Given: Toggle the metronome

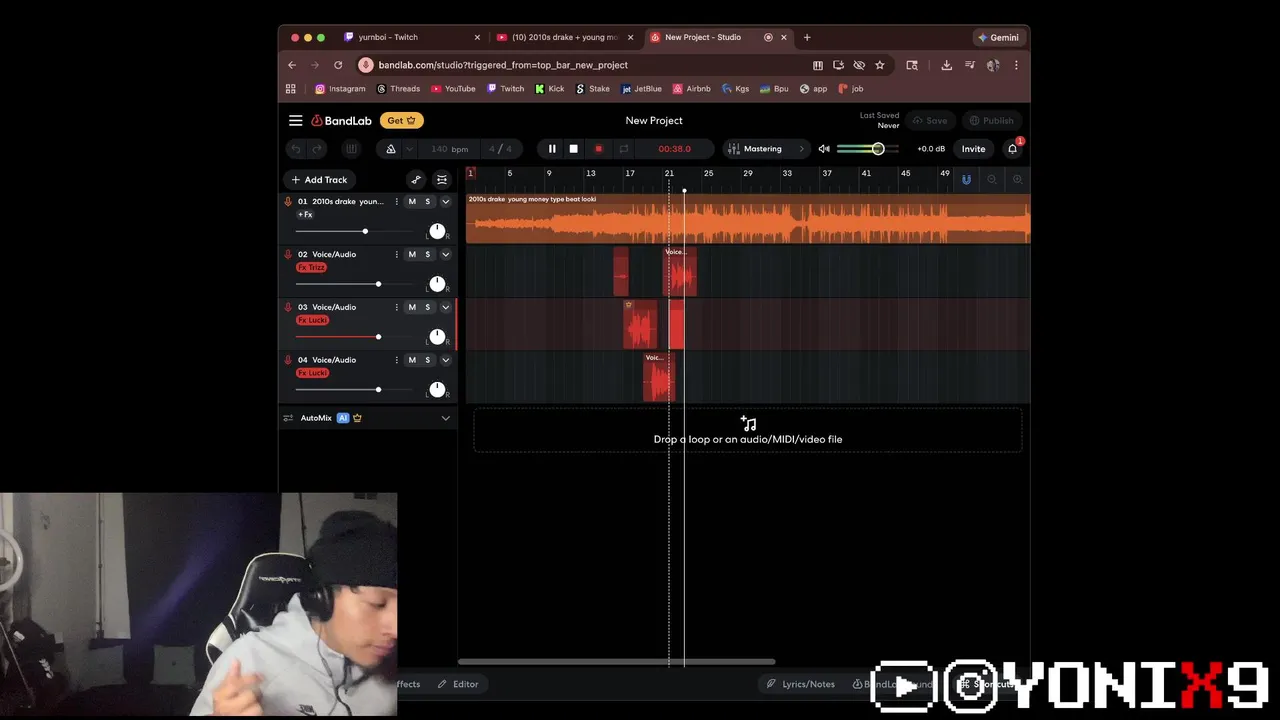Looking at the screenshot, I should coord(391,149).
